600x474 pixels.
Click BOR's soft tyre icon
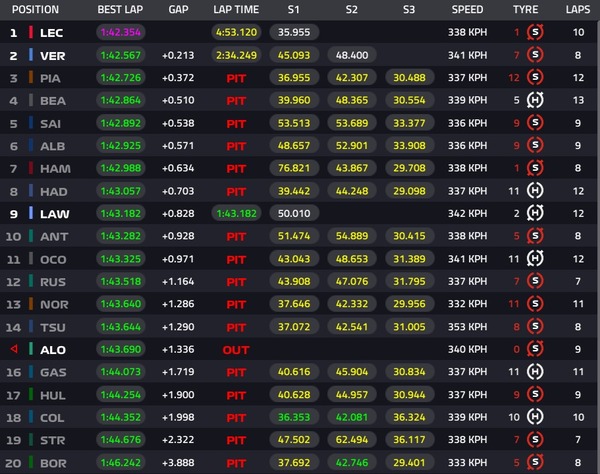coord(535,463)
